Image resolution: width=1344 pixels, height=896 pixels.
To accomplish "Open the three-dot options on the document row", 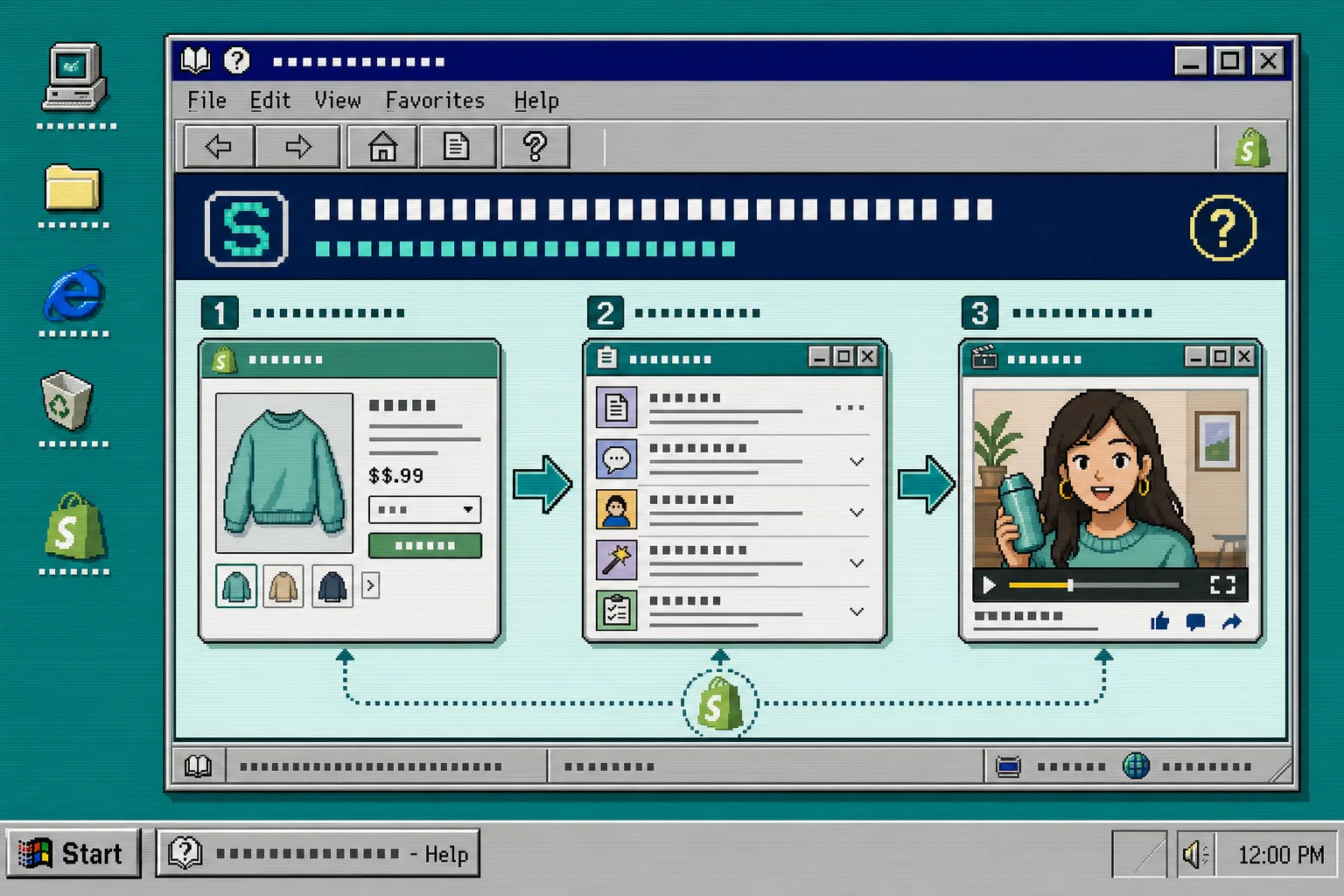I will (850, 408).
